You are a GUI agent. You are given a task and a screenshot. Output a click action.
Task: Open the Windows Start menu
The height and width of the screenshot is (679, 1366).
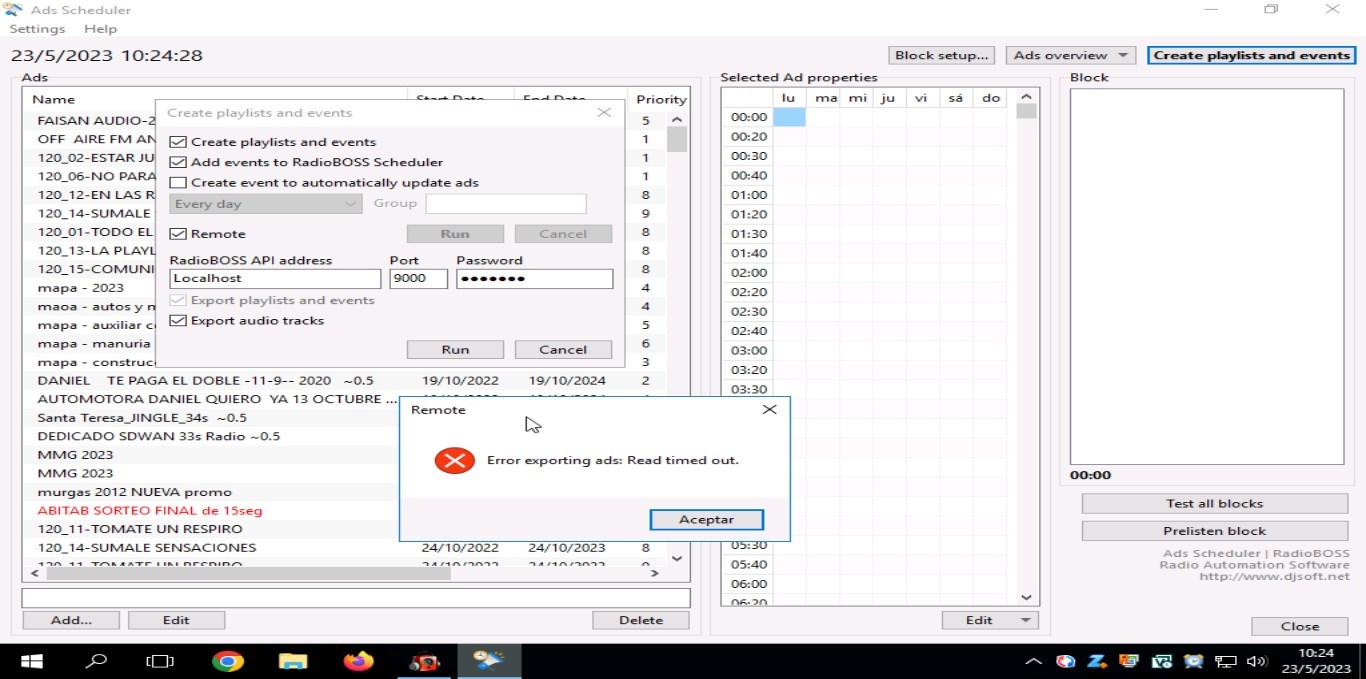tap(31, 661)
